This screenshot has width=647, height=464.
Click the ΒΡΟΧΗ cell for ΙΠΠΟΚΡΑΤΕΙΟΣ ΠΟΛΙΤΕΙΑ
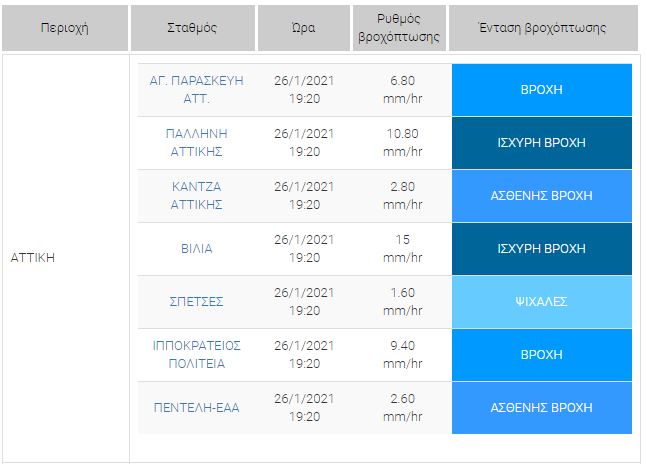(542, 354)
